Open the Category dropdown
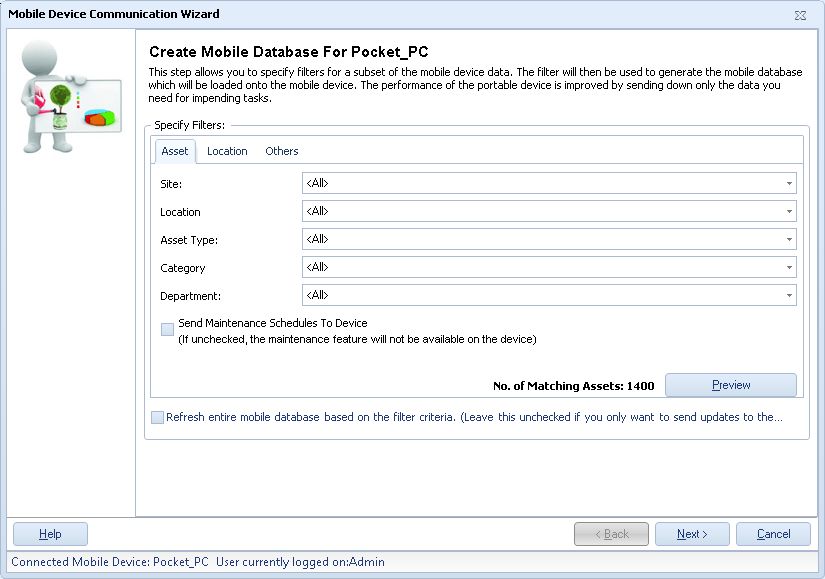The width and height of the screenshot is (825, 579). [789, 268]
